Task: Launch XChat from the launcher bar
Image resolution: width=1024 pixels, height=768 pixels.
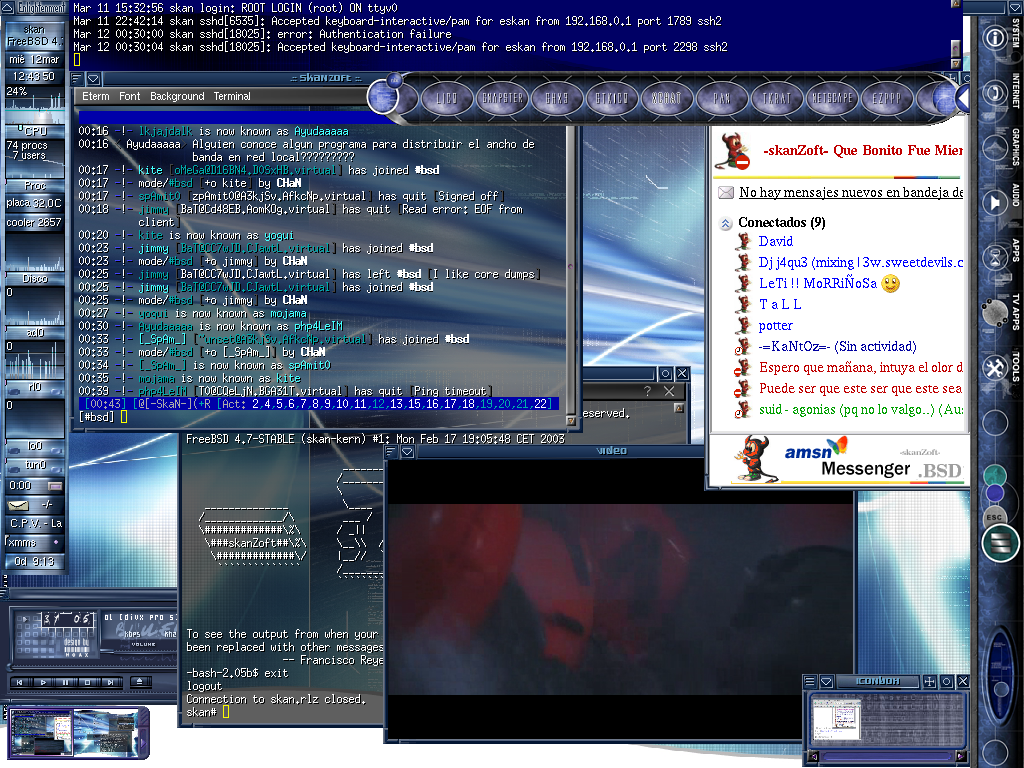Action: [667, 99]
